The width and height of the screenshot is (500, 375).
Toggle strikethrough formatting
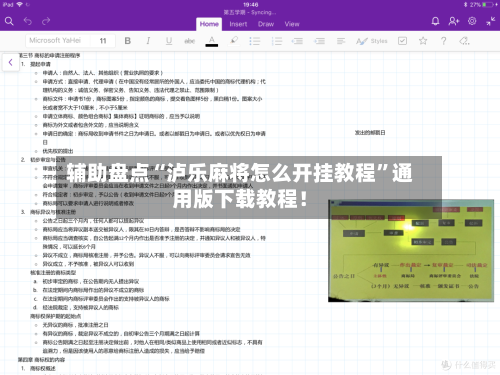[x=190, y=41]
